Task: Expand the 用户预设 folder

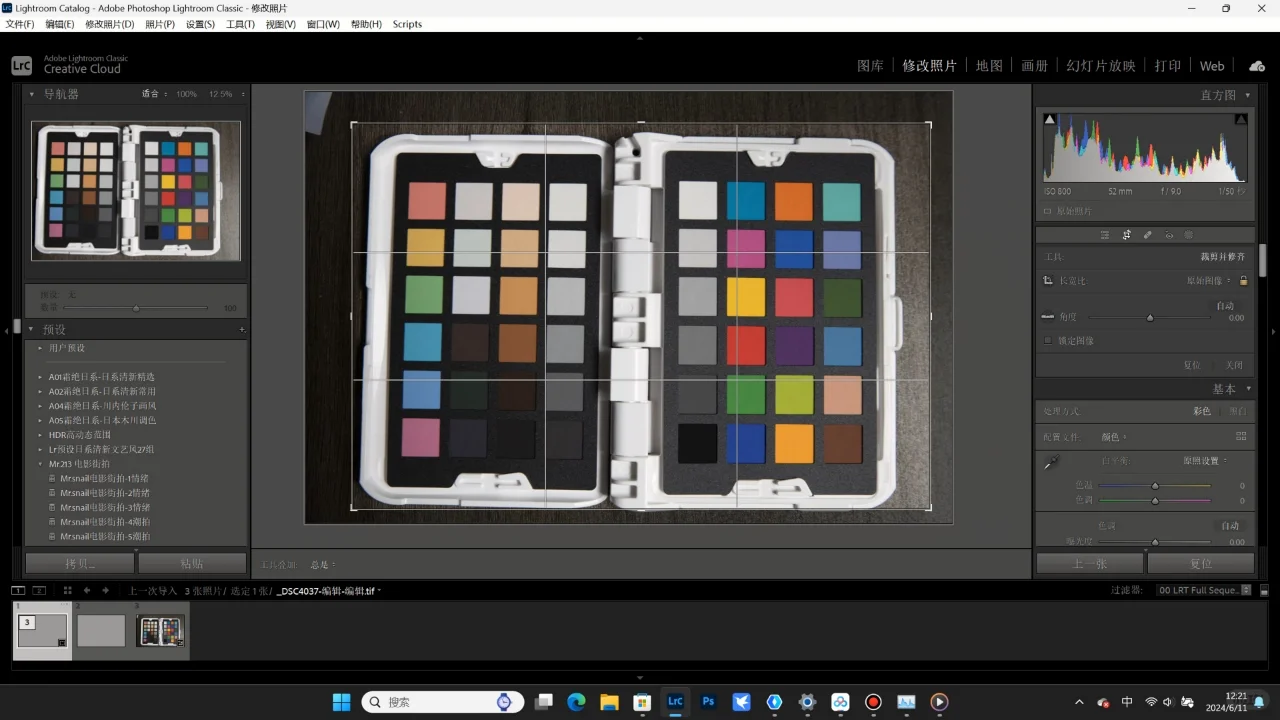Action: click(x=40, y=348)
